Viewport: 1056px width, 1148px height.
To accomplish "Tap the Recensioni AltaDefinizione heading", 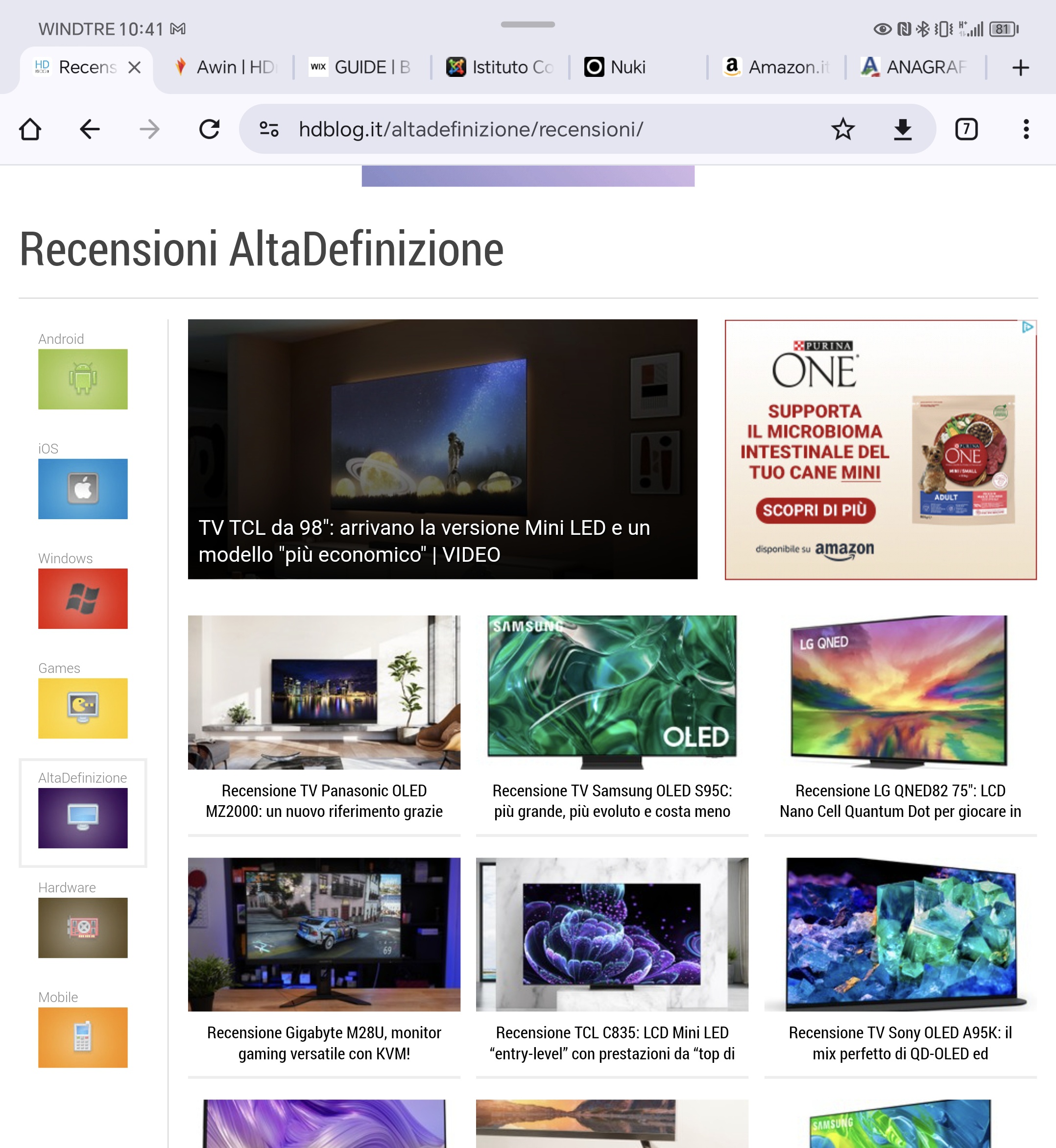I will (x=262, y=249).
